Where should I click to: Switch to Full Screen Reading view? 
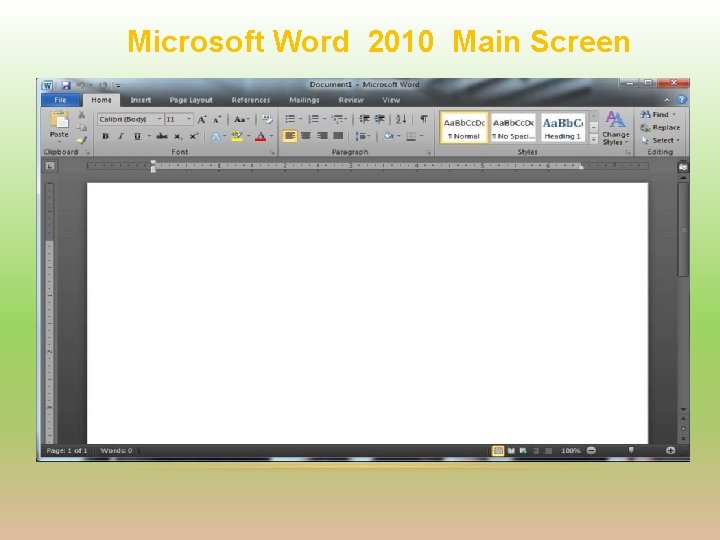click(x=511, y=451)
